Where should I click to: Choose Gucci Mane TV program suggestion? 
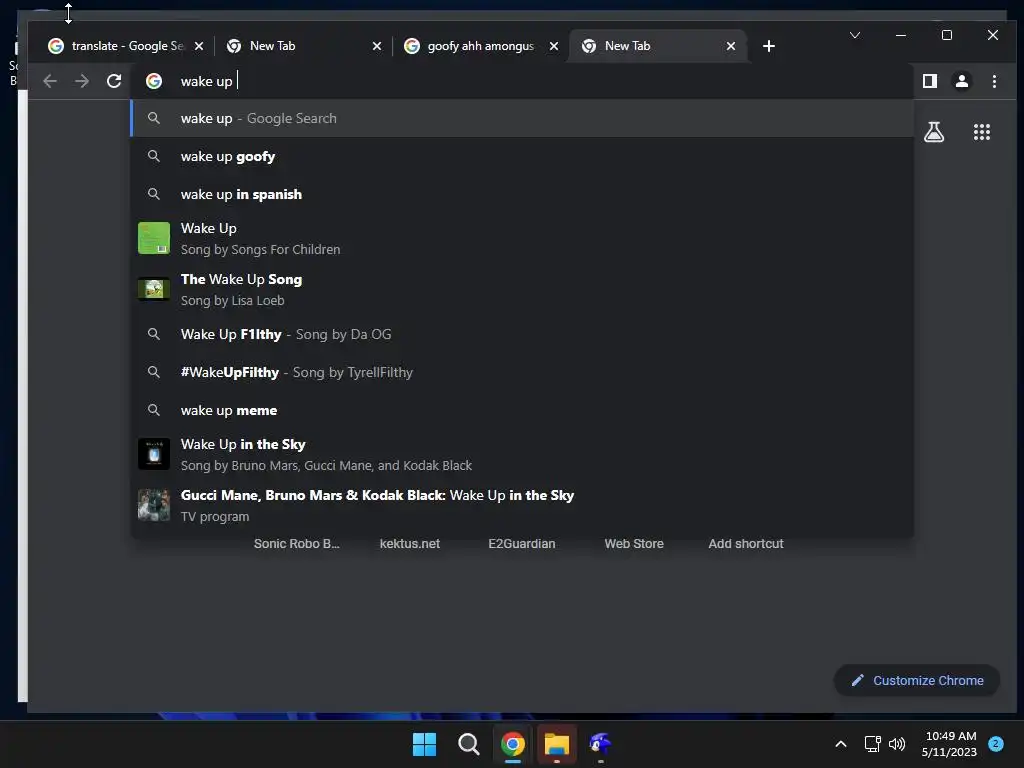(x=522, y=505)
